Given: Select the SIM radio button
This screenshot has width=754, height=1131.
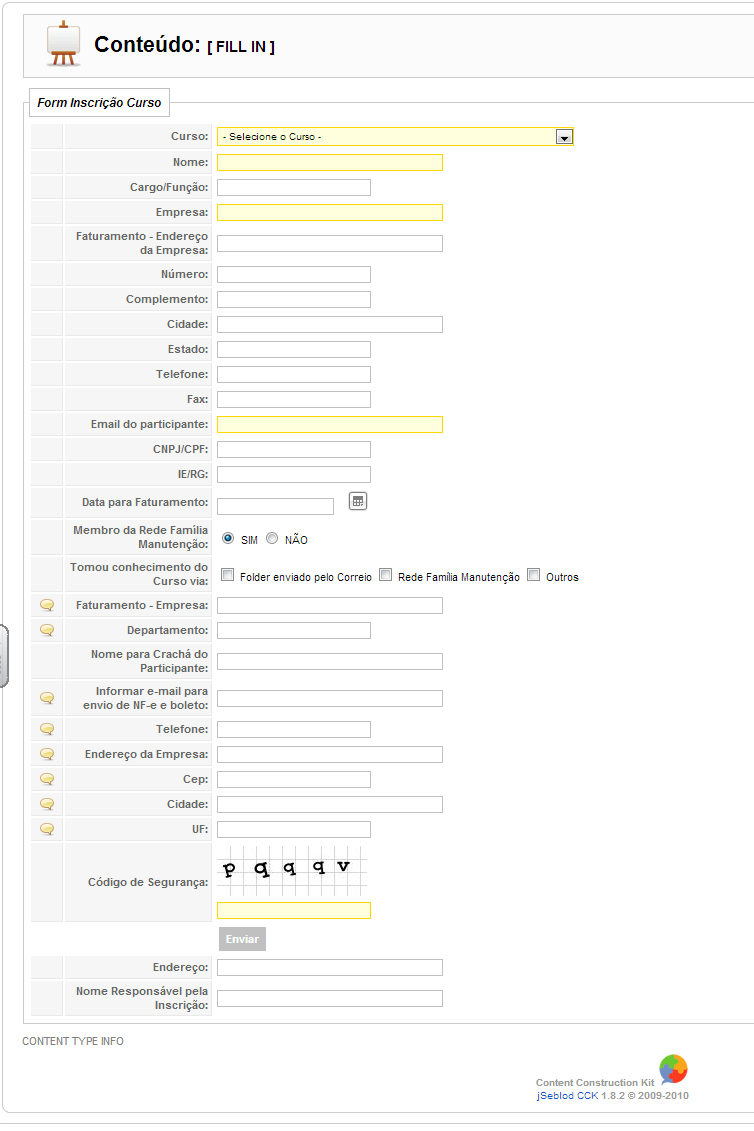Looking at the screenshot, I should point(228,538).
